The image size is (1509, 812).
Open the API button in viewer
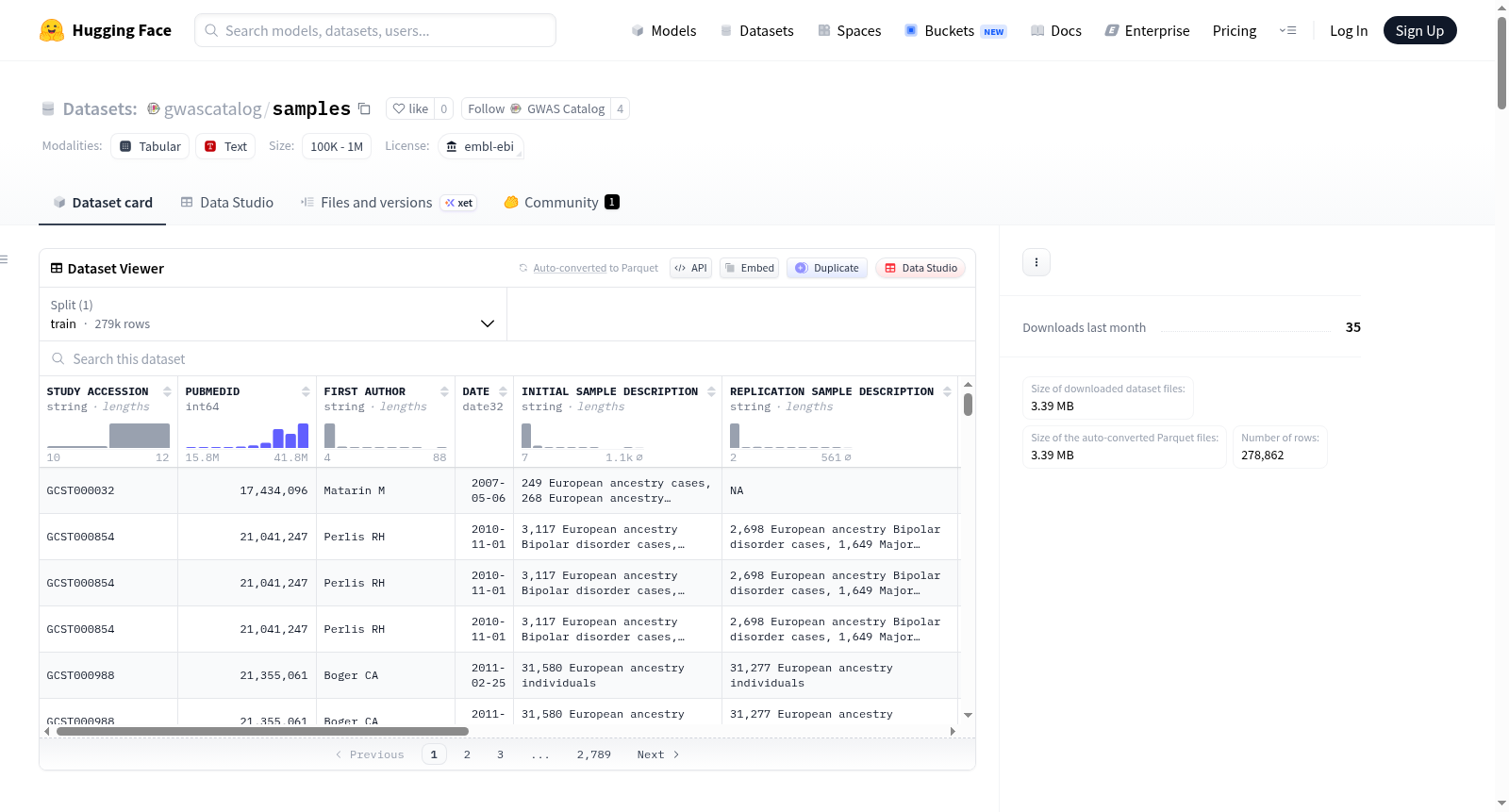690,268
